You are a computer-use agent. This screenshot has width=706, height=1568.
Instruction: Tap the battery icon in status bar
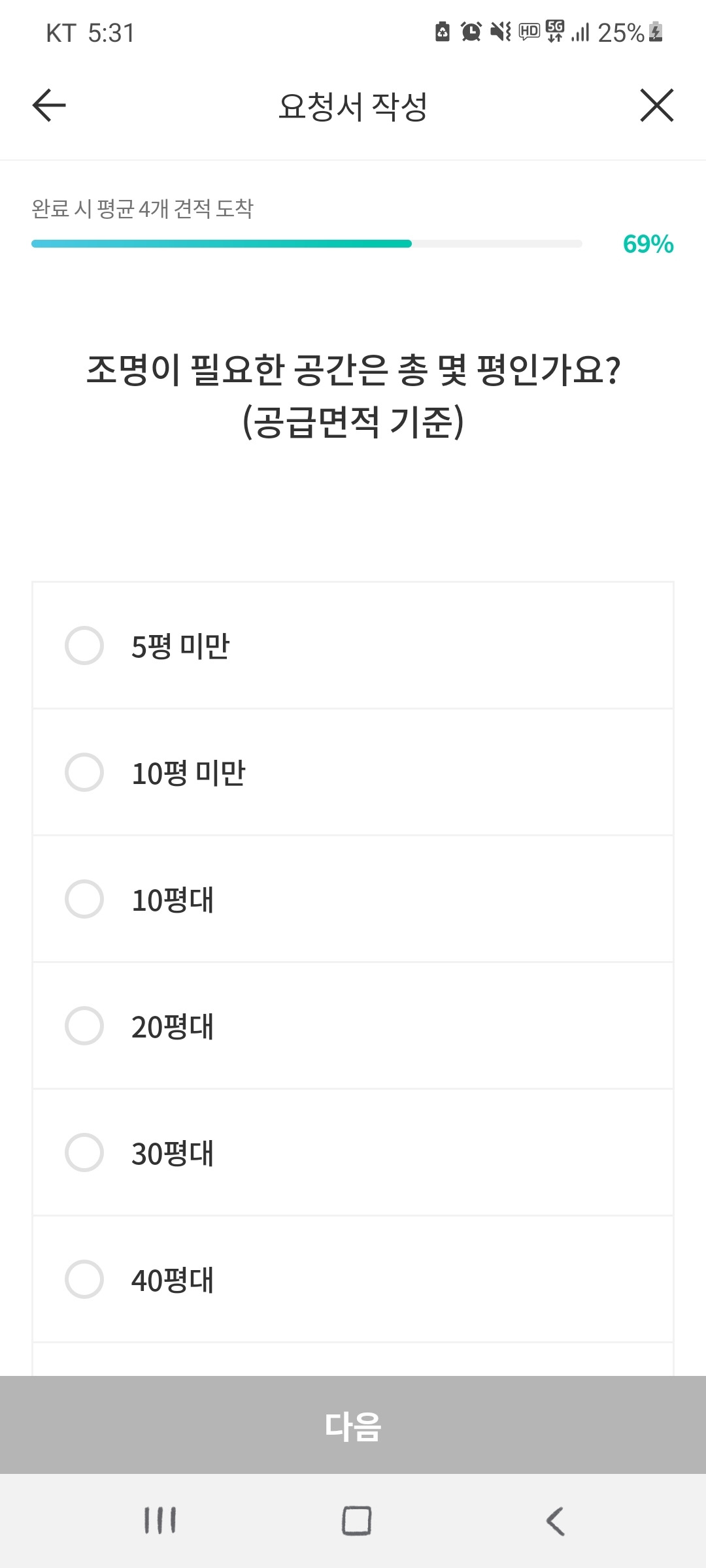(x=656, y=31)
